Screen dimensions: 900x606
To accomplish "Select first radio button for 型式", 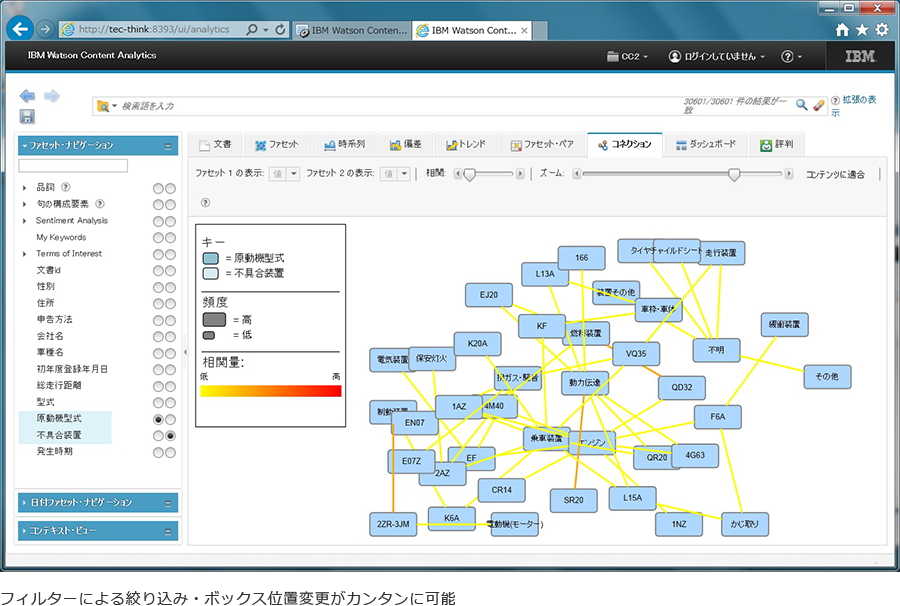I will [158, 403].
